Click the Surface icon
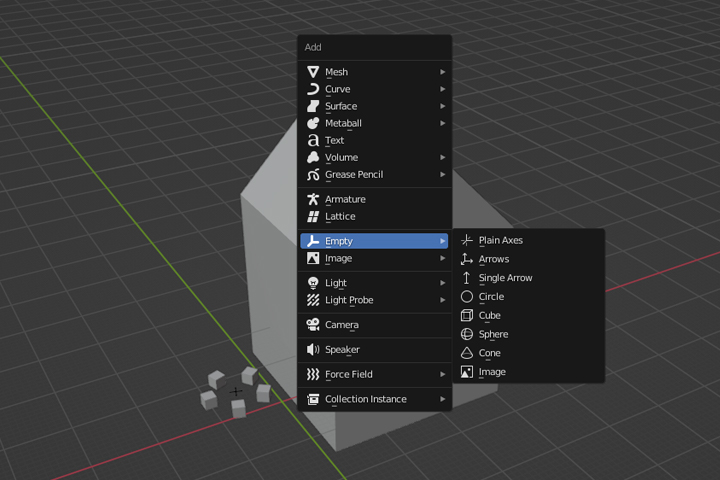Screen dimensions: 720x480 (x=313, y=106)
